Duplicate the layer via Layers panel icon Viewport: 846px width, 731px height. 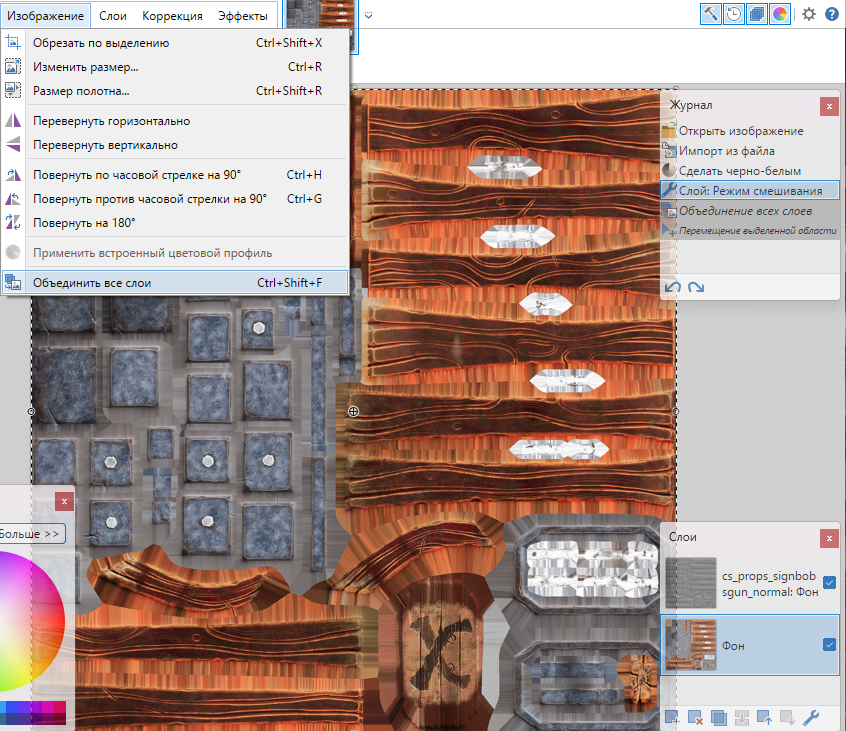[x=718, y=716]
